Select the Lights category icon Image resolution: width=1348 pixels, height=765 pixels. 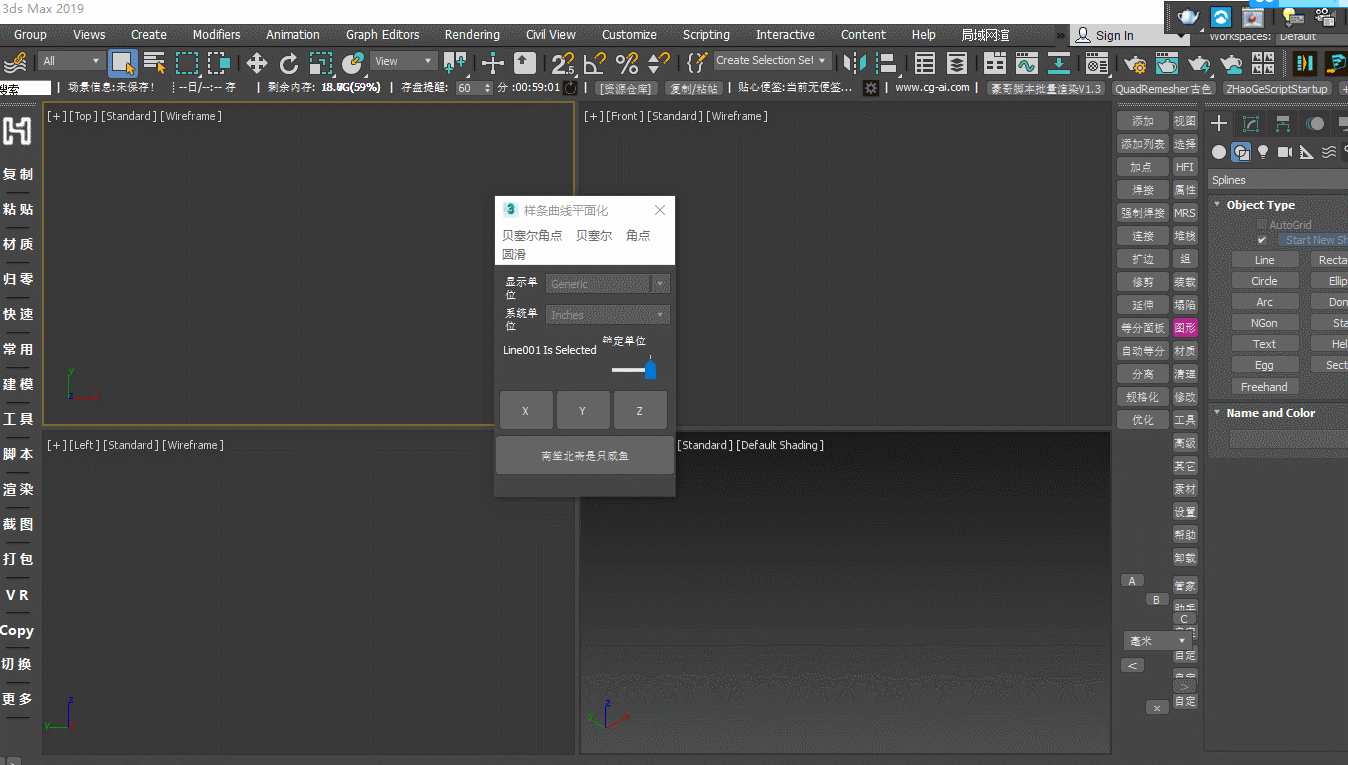click(x=1263, y=152)
